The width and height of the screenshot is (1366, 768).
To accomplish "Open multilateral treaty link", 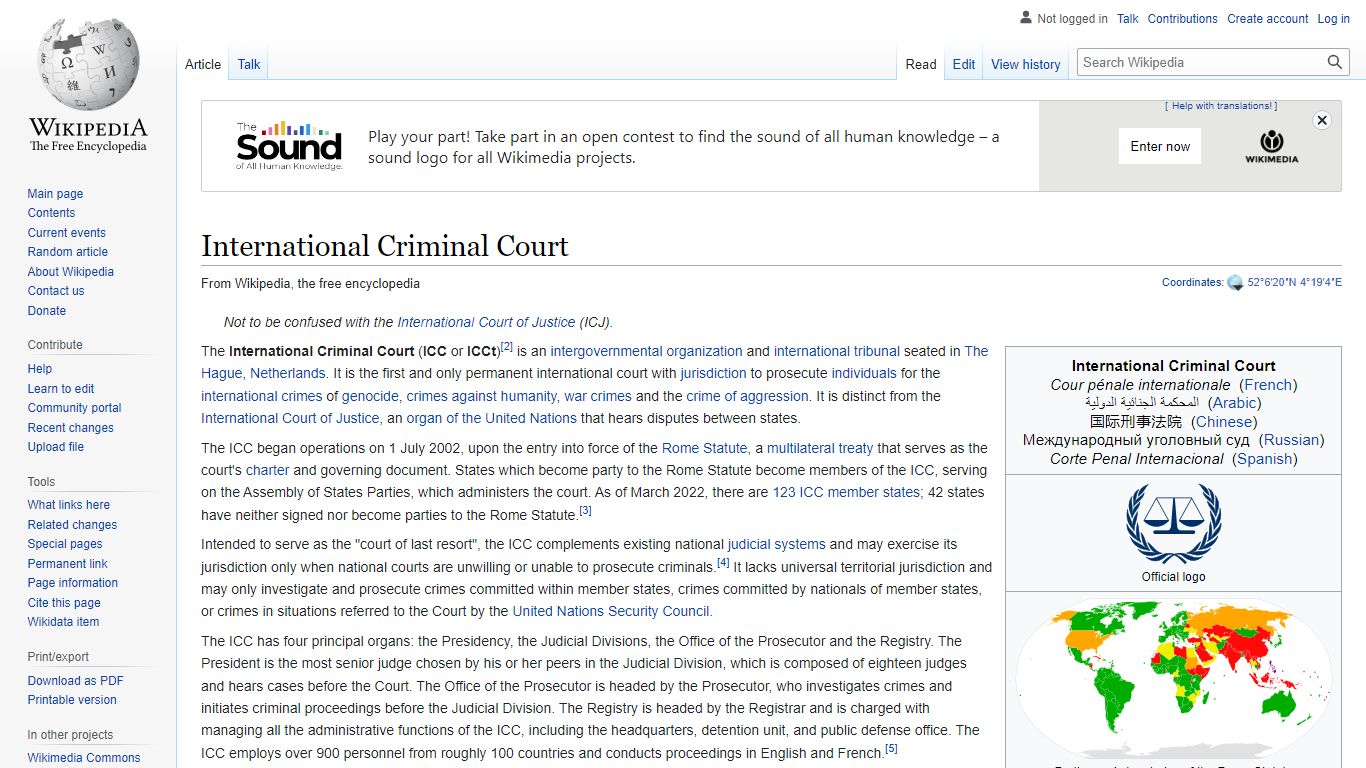I will tap(820, 448).
